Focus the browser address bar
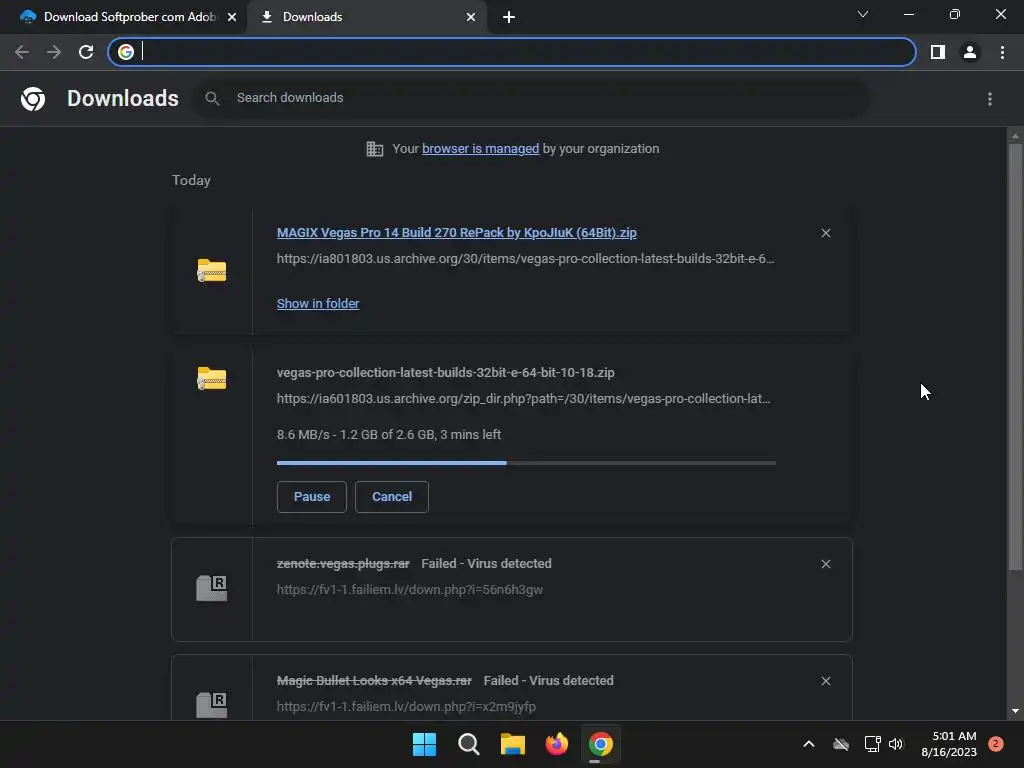This screenshot has width=1024, height=768. pyautogui.click(x=512, y=52)
